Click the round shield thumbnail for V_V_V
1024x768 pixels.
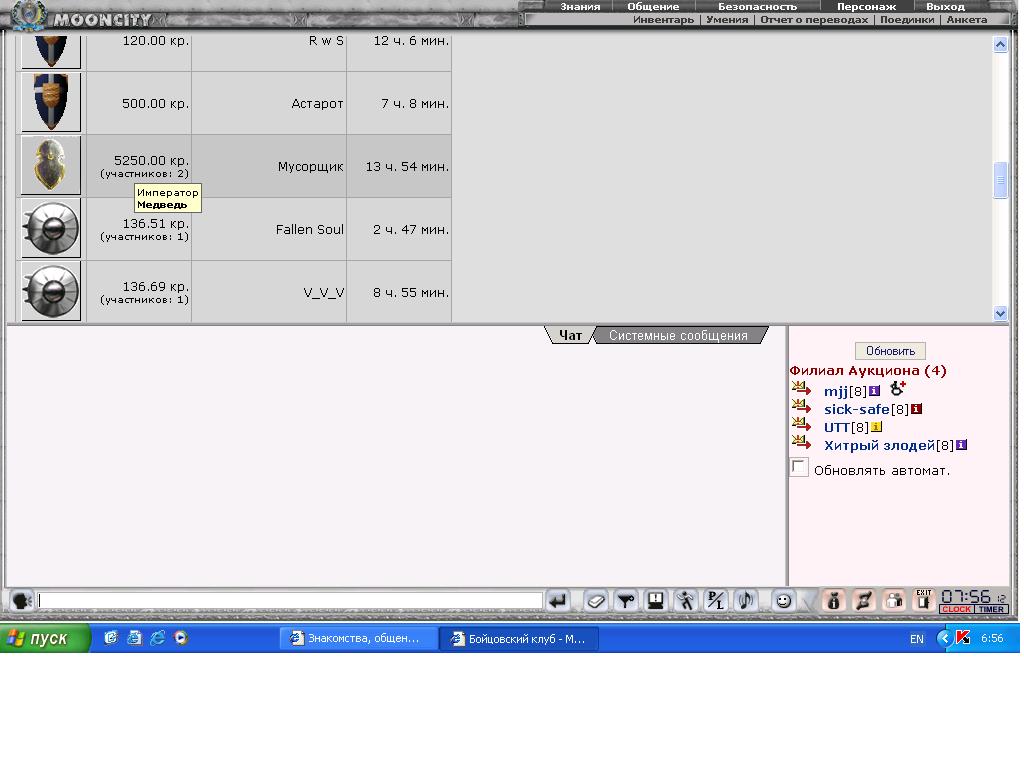point(51,291)
